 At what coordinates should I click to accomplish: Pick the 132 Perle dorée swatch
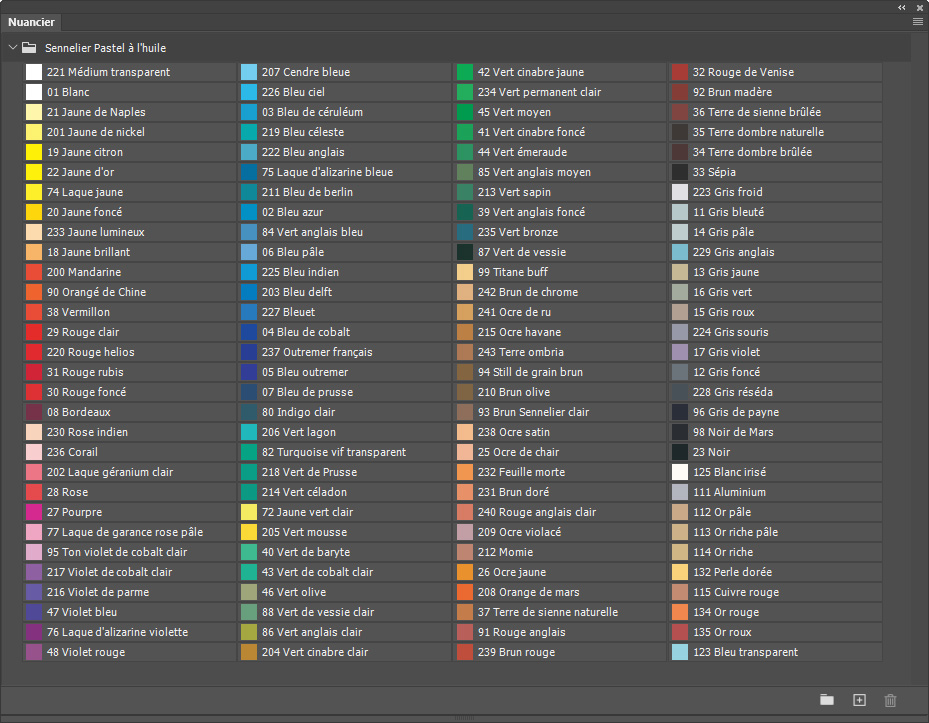point(776,572)
